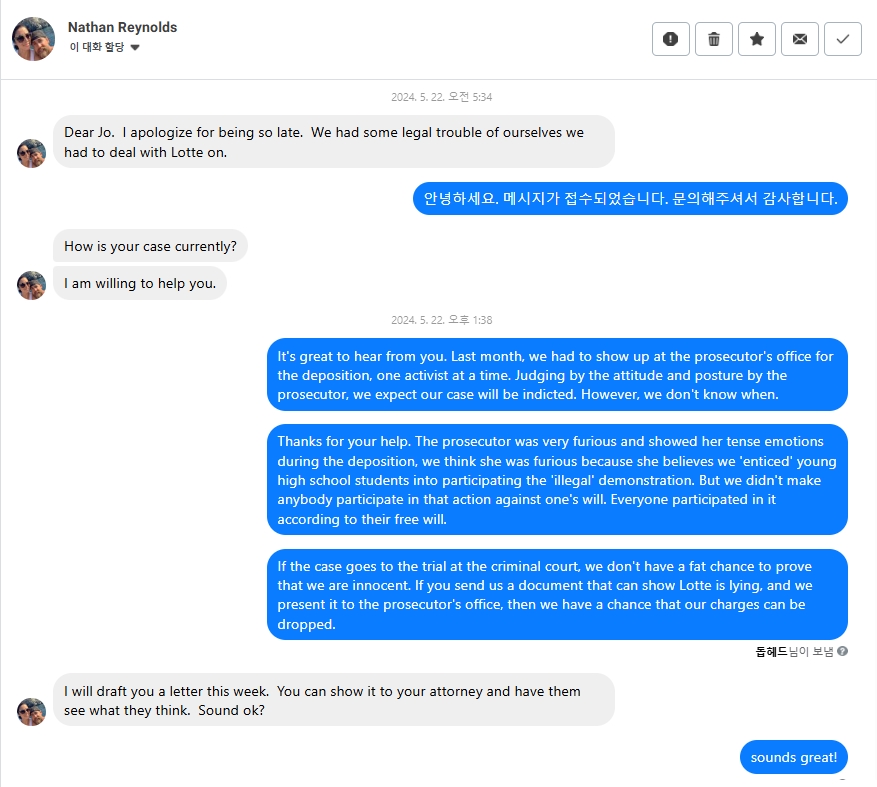Screen dimensions: 877x787
Task: Delete conversation using trash icon
Action: click(x=714, y=39)
